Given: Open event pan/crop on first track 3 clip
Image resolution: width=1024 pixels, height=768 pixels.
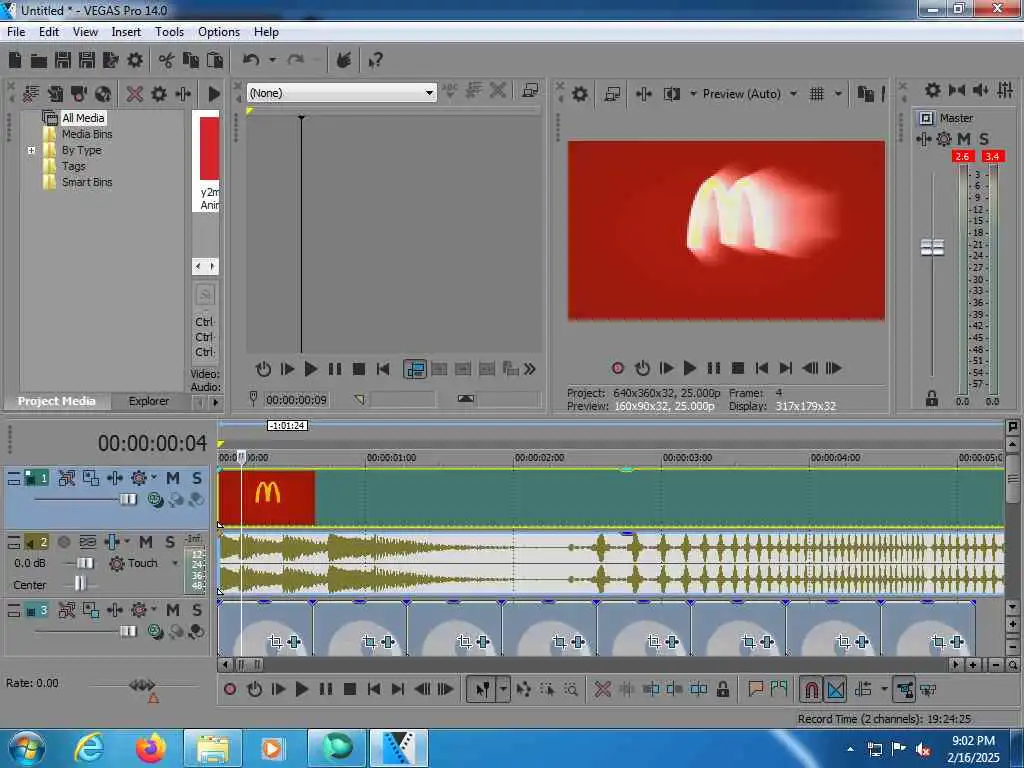Looking at the screenshot, I should tap(275, 641).
